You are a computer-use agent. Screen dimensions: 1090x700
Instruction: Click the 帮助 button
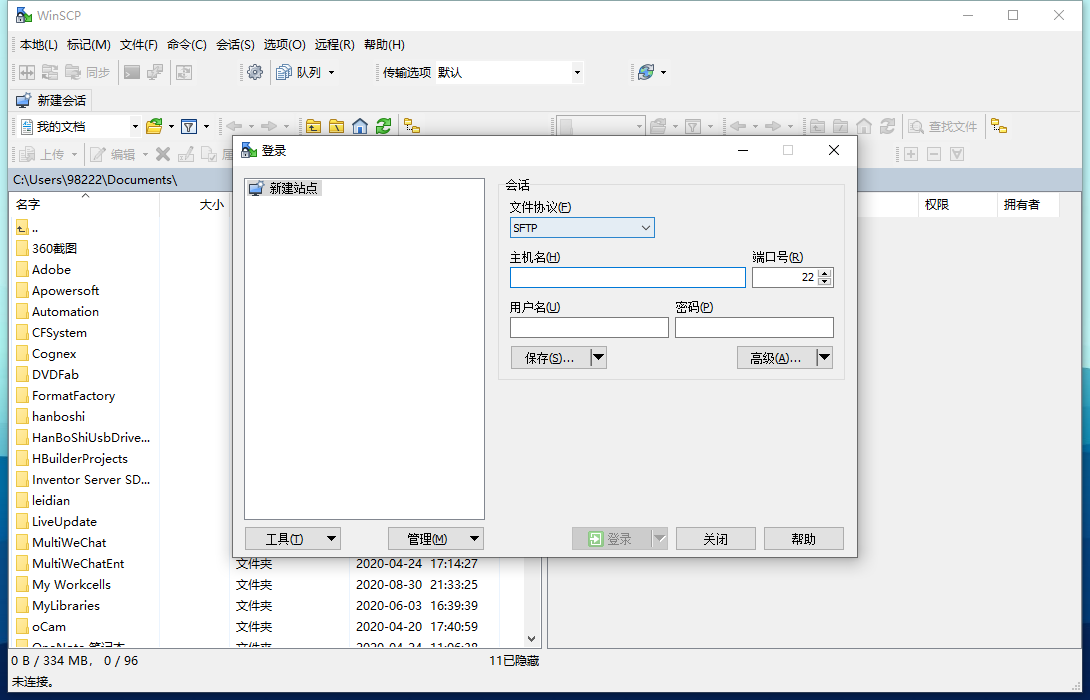(x=804, y=539)
